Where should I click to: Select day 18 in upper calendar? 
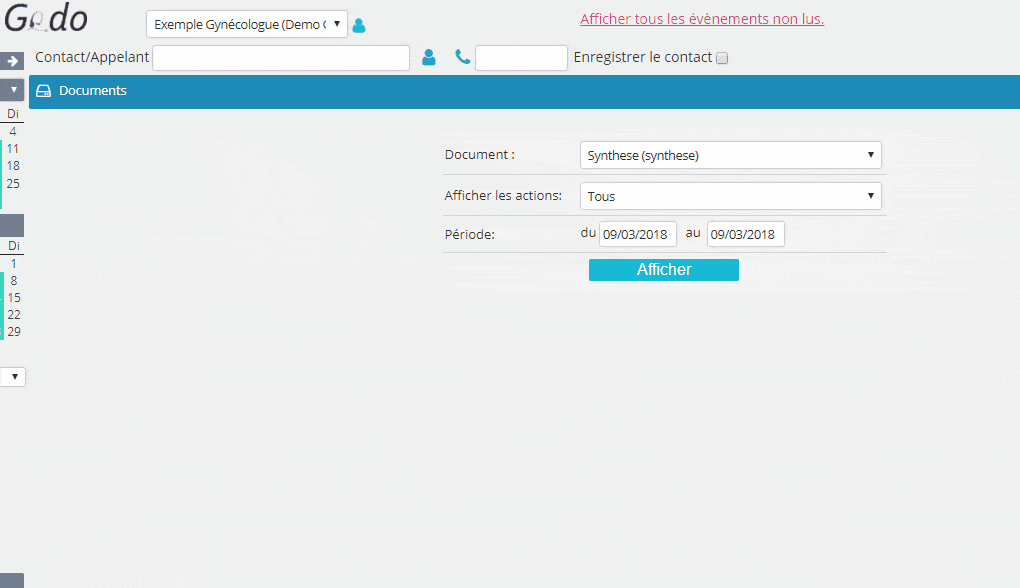13,166
